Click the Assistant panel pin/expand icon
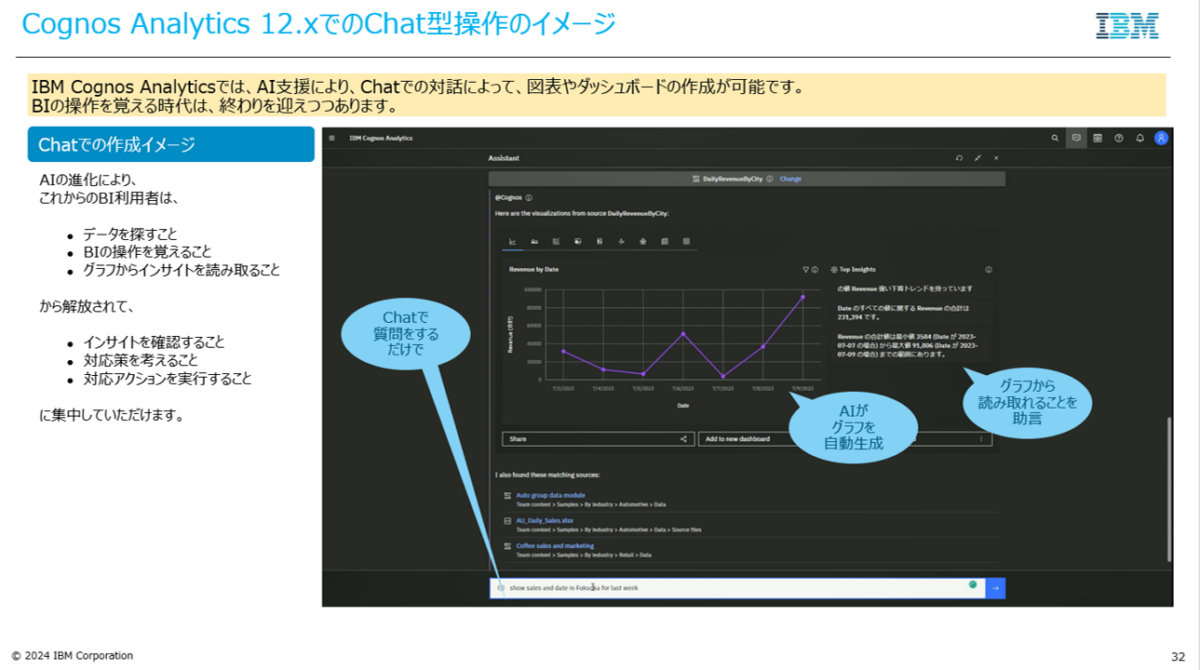Screen dimensions: 1200x670 click(x=977, y=158)
